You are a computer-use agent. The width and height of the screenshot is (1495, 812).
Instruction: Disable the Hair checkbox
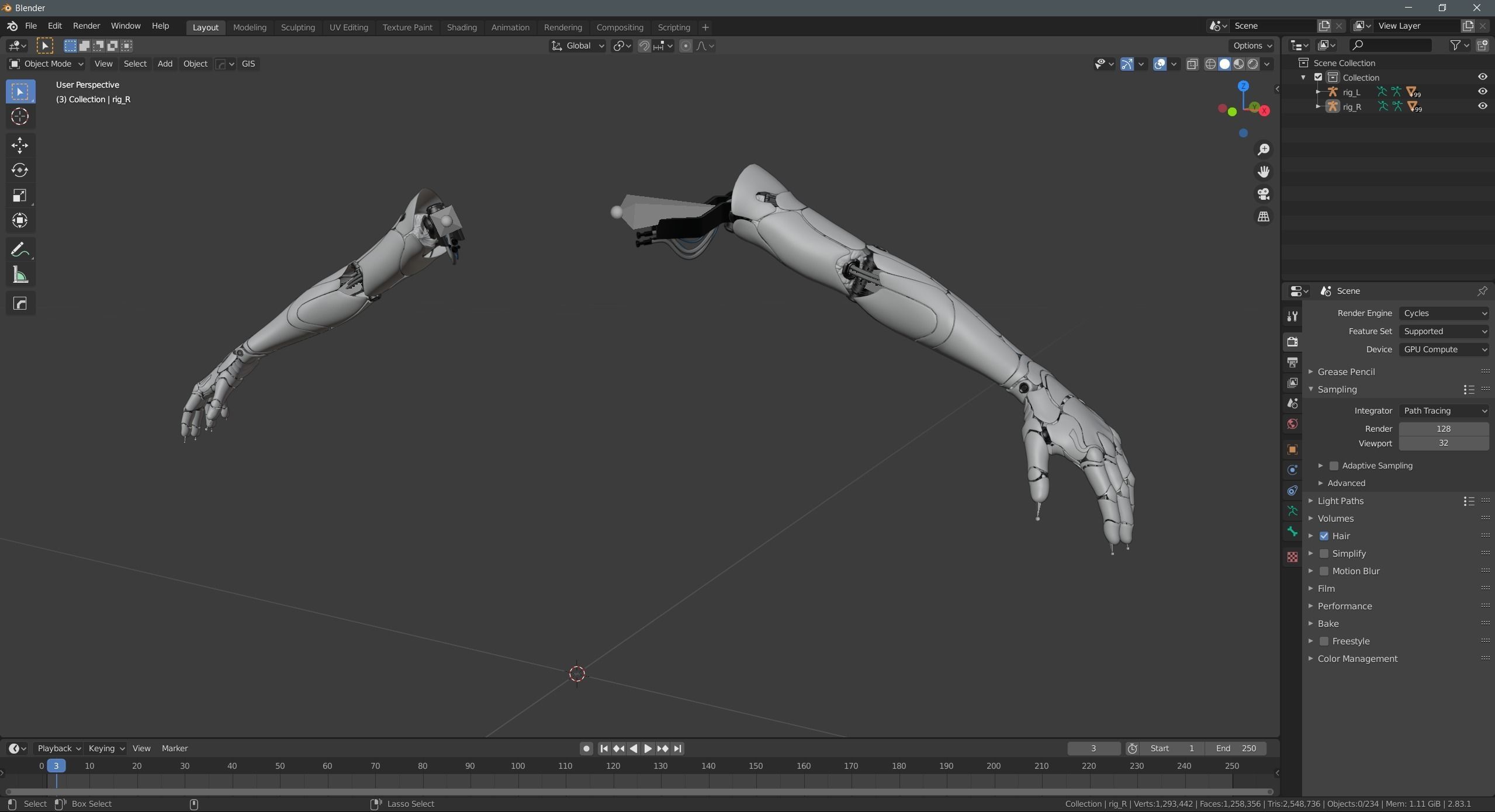[1324, 536]
